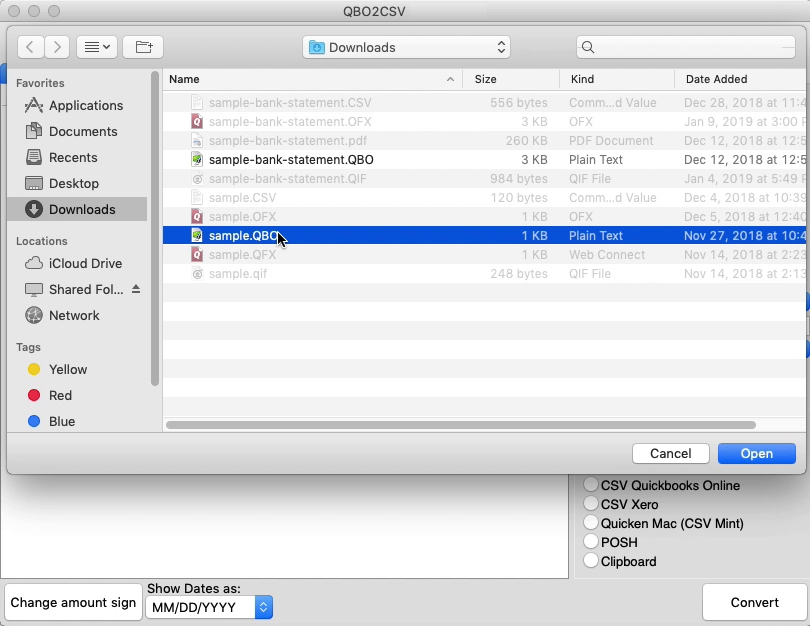
Task: Click the search field in file dialog
Action: coord(686,48)
